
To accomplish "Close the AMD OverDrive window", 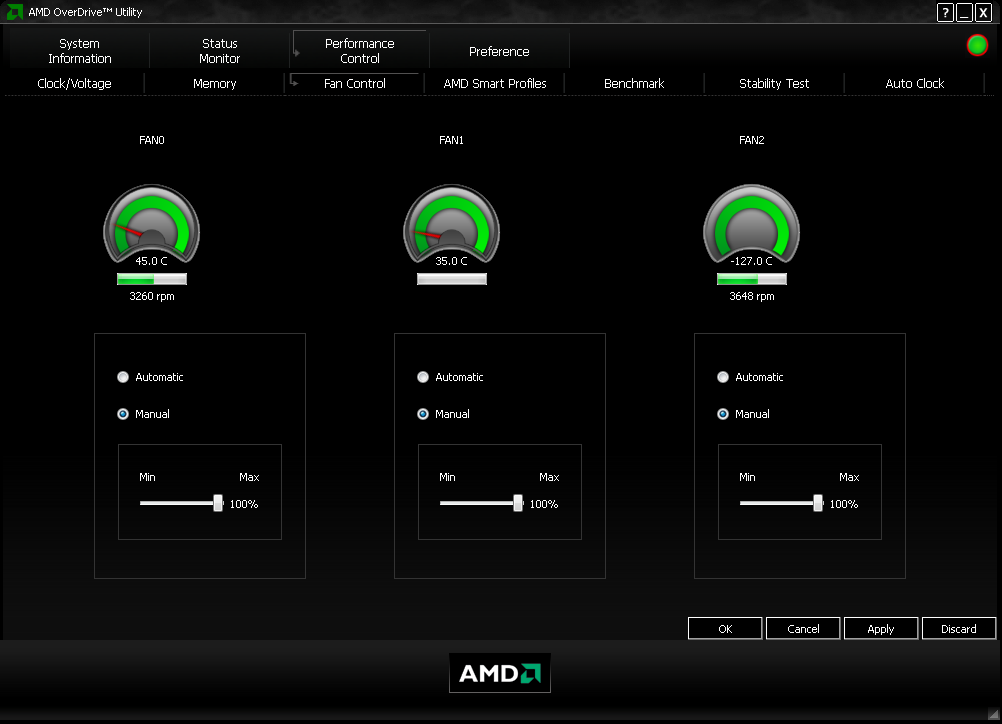I will click(983, 12).
